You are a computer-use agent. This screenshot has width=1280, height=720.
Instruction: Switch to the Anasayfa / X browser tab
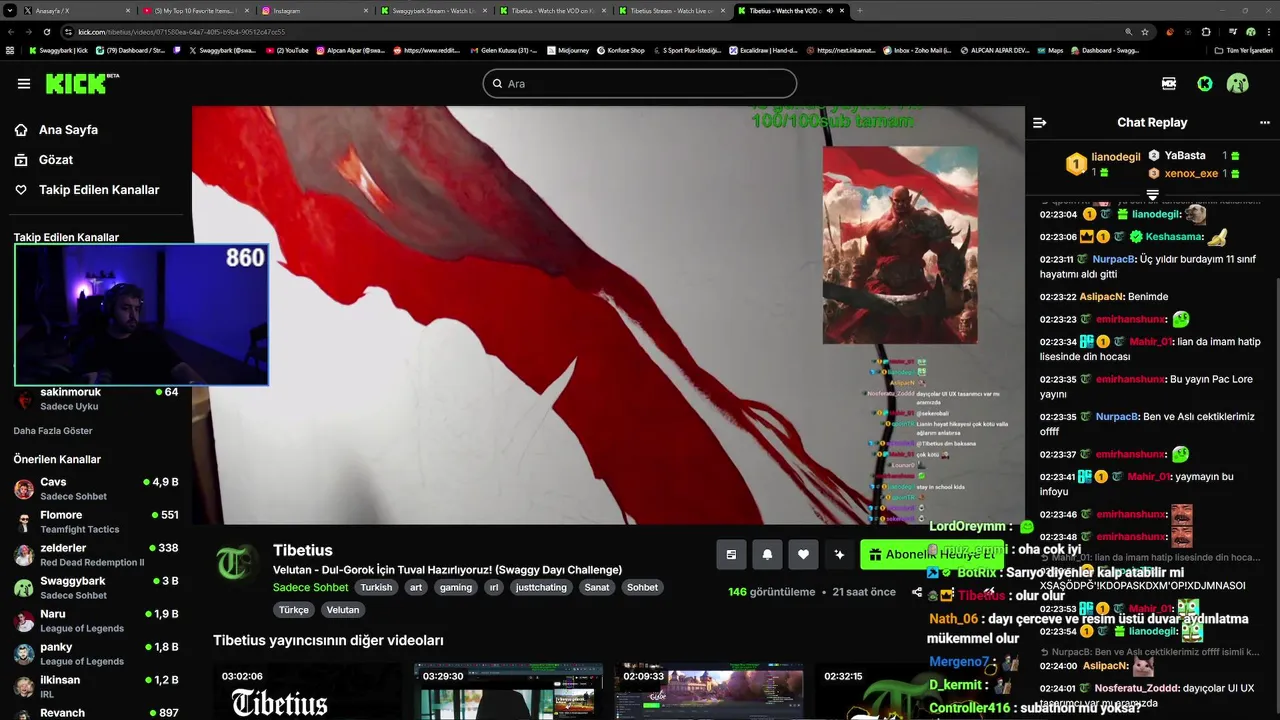(x=73, y=10)
